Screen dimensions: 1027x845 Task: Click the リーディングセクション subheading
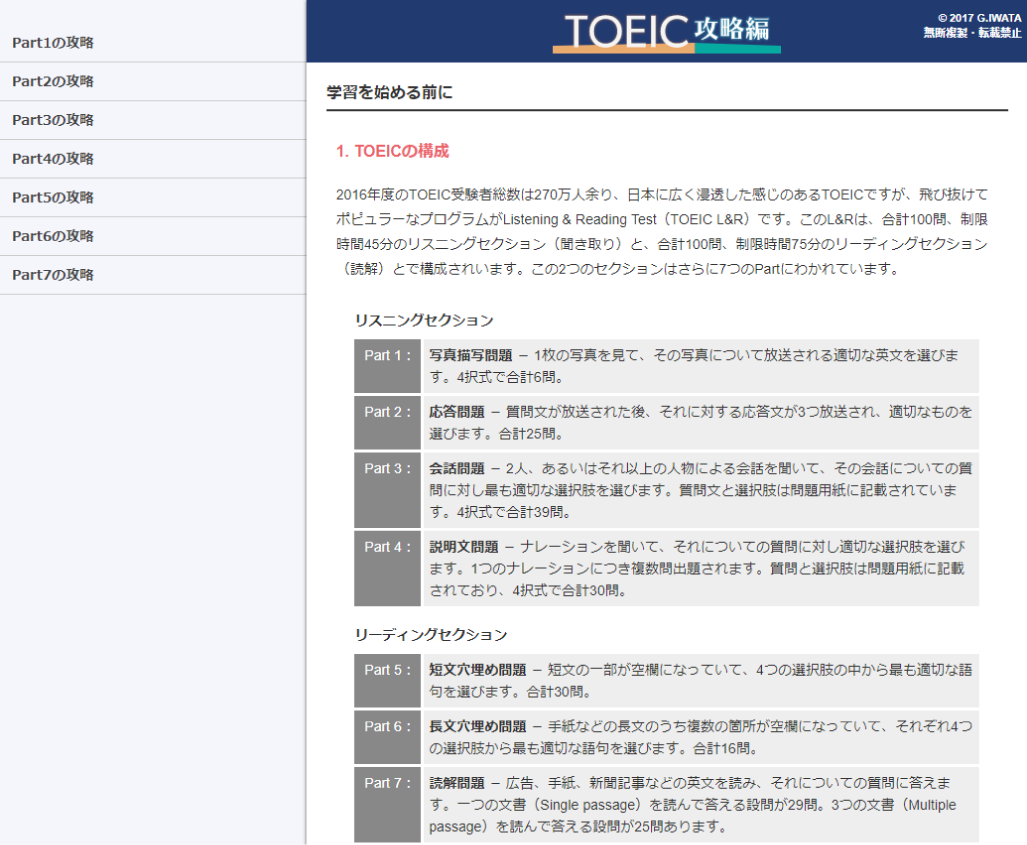pyautogui.click(x=430, y=635)
